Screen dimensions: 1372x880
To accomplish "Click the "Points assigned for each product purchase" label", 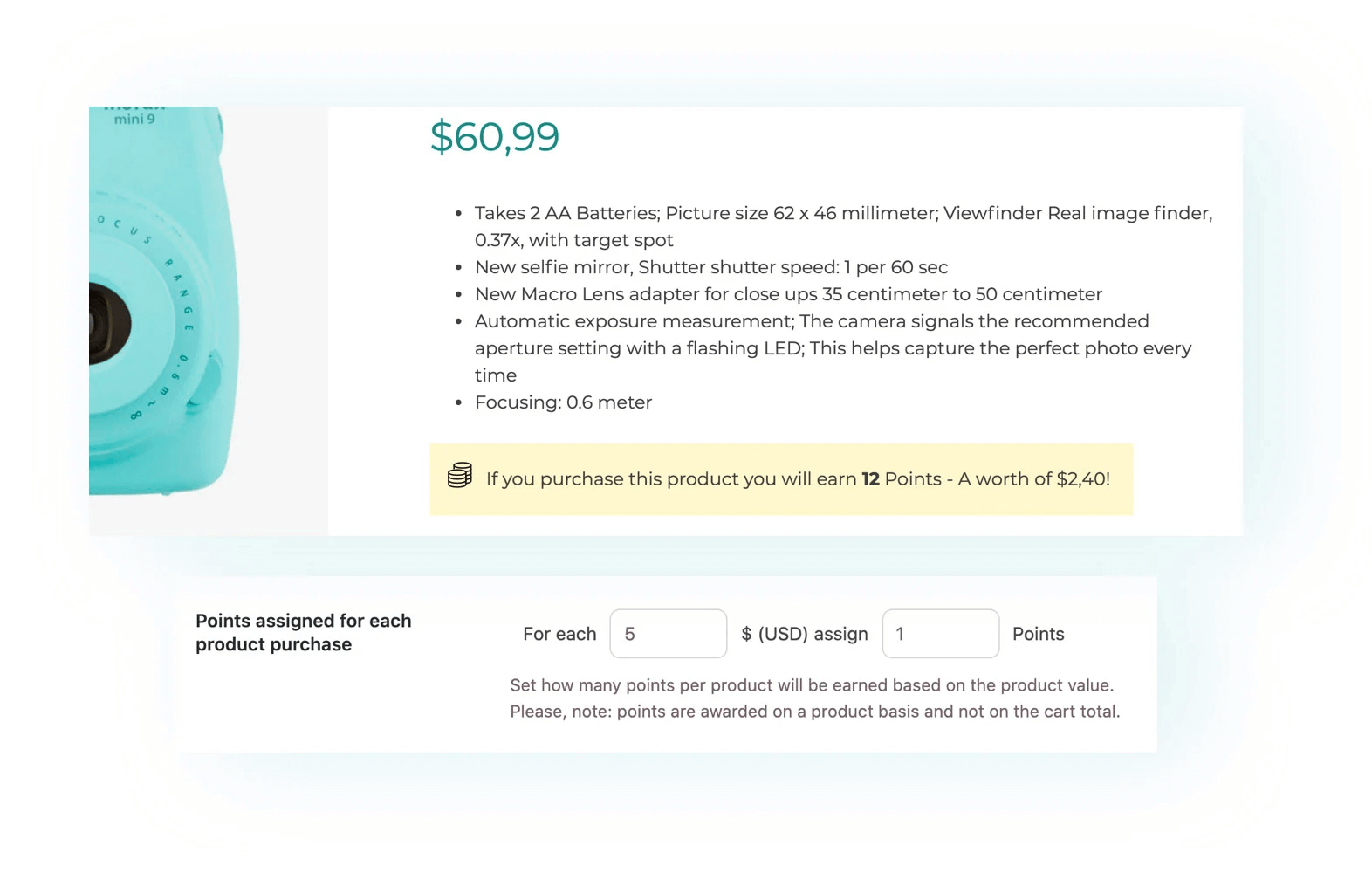I will click(303, 633).
